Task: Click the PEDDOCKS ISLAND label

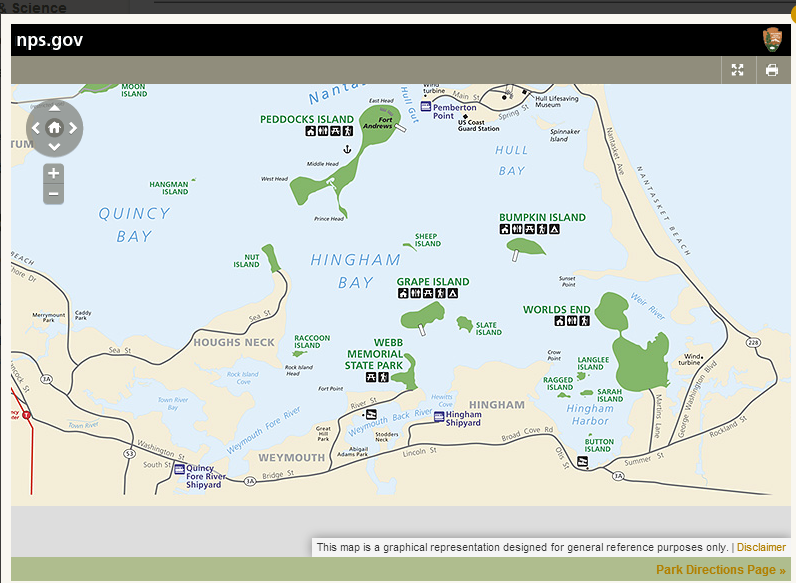Action: (x=307, y=119)
